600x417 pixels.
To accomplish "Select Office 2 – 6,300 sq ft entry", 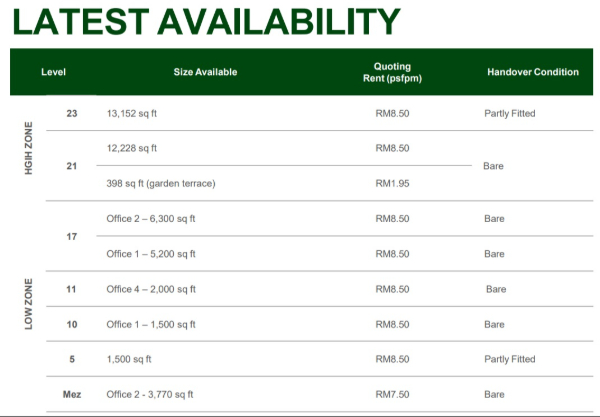I will point(151,218).
